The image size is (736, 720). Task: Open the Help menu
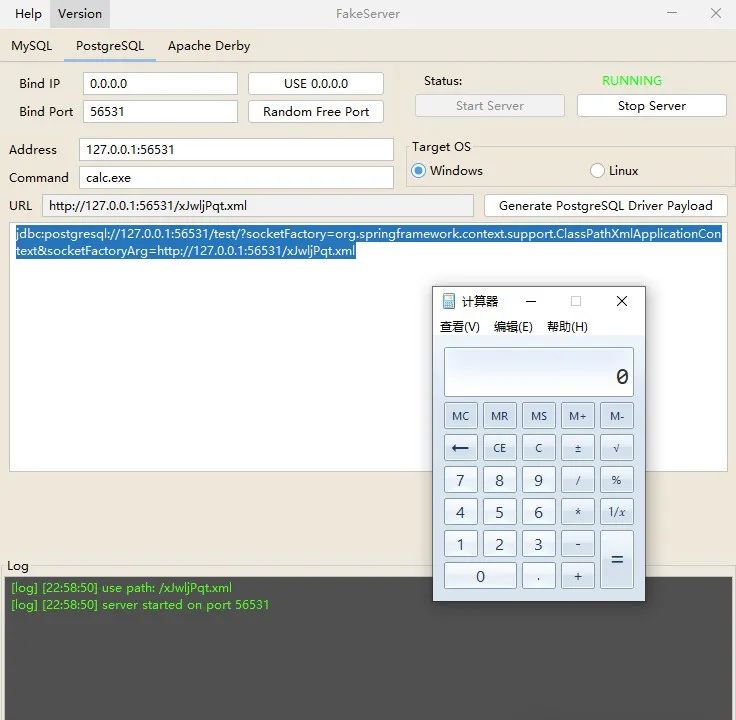[28, 14]
